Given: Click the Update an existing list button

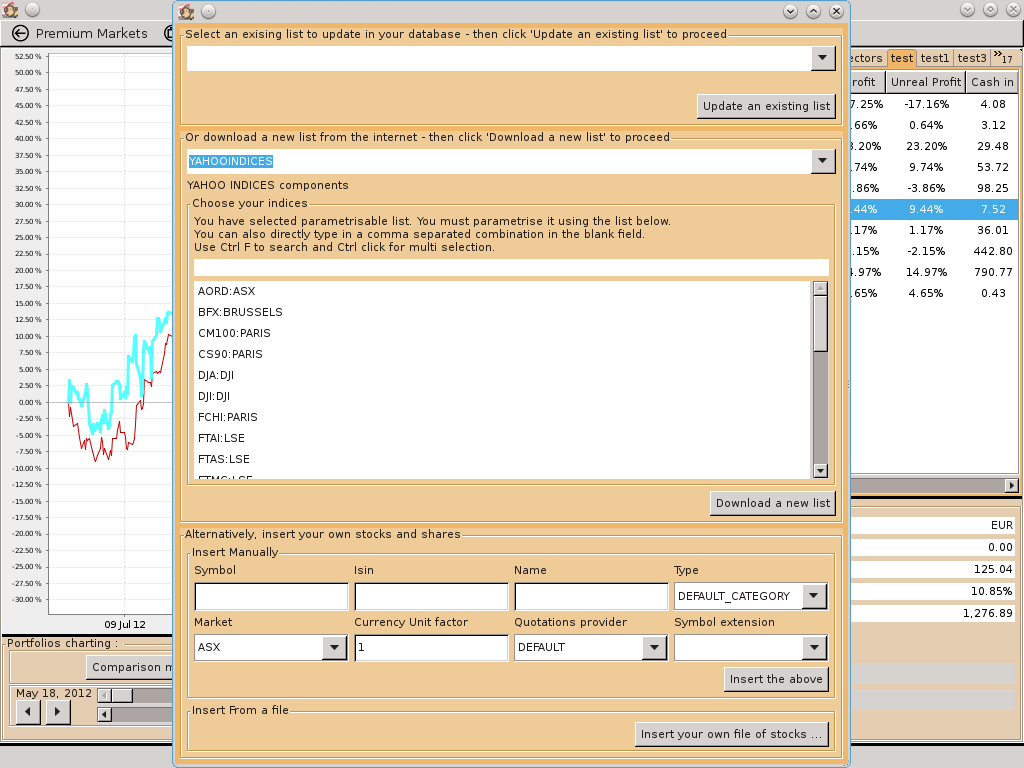Looking at the screenshot, I should coord(766,106).
